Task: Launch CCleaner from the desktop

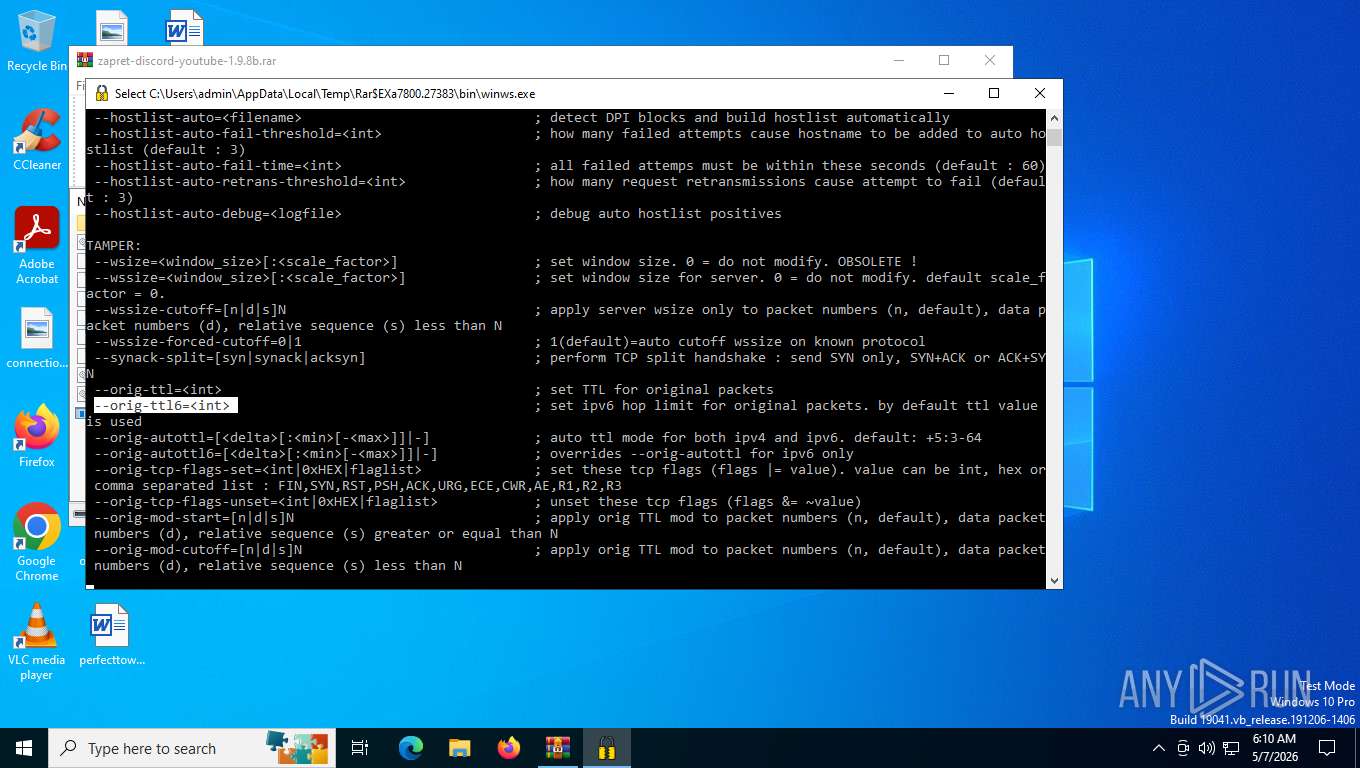Action: click(37, 140)
